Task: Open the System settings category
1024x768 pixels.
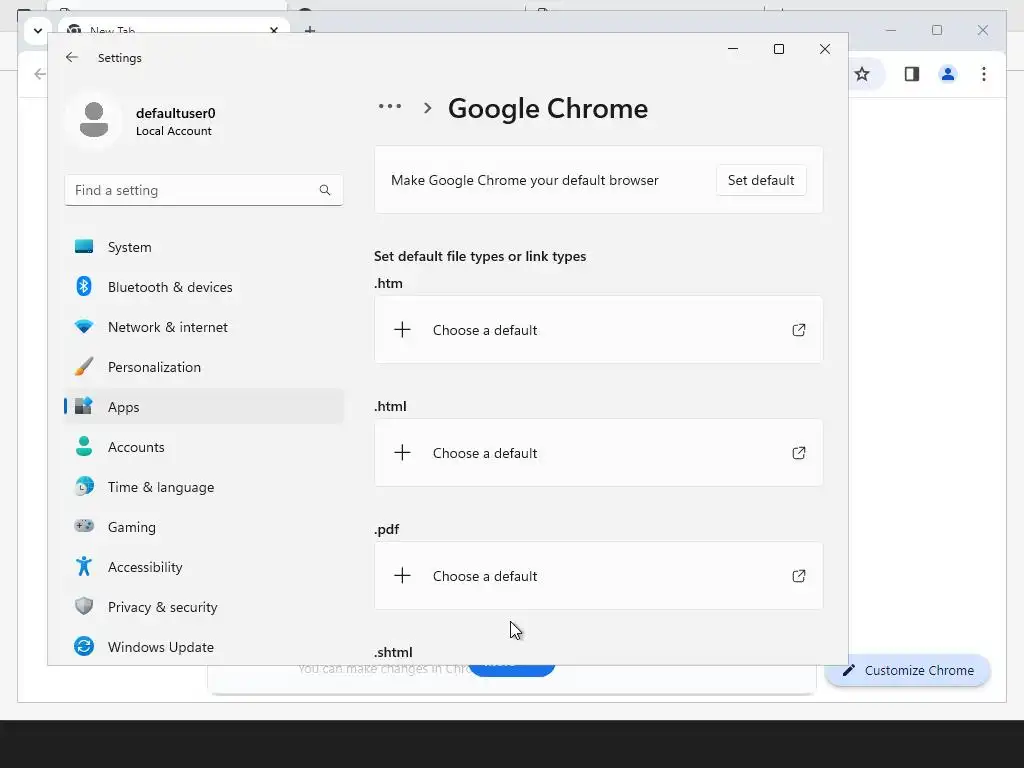Action: pos(204,247)
